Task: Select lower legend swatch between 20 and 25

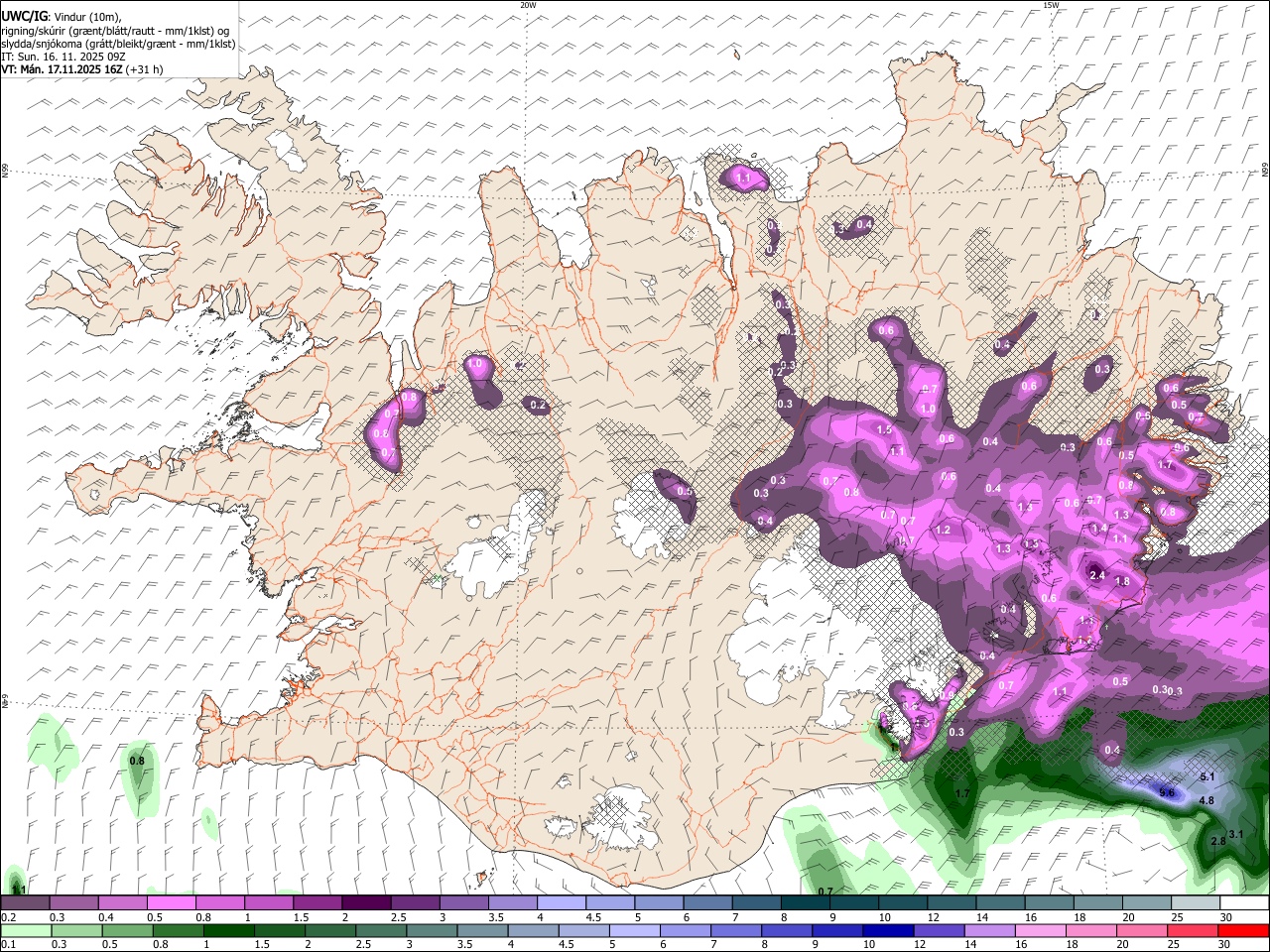Action: tap(1142, 930)
